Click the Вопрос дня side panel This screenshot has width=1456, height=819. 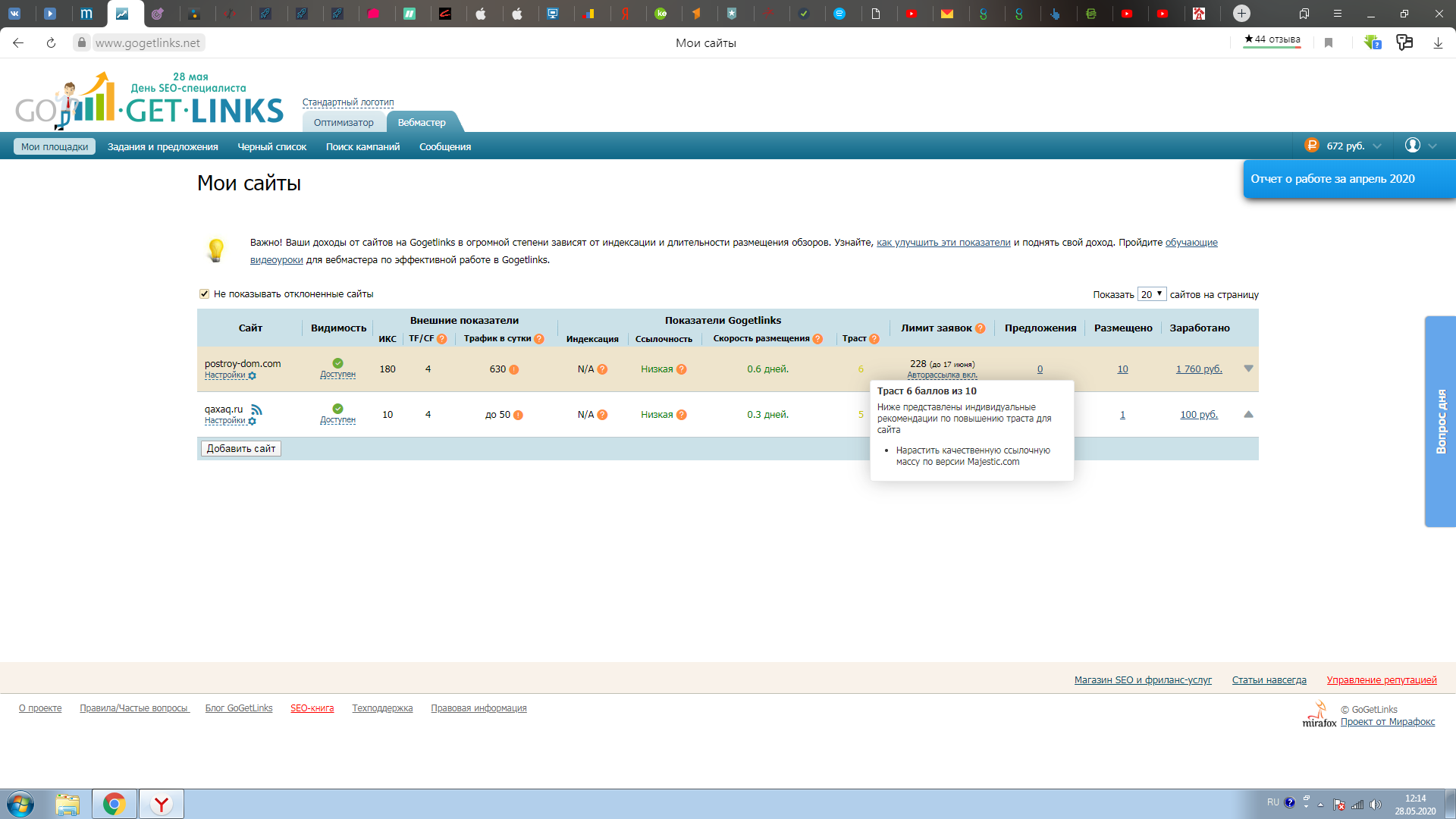(x=1440, y=422)
